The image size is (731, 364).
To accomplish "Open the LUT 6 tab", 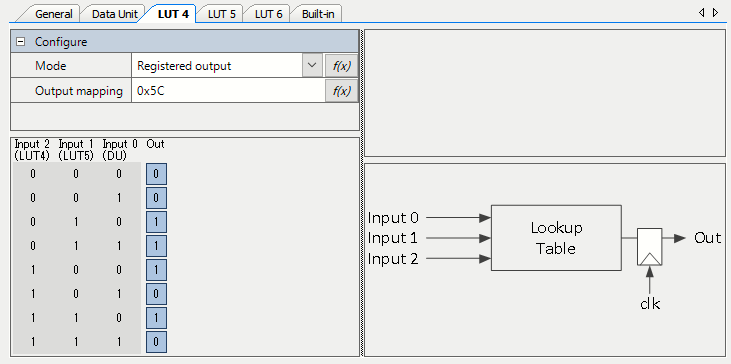I will [x=269, y=14].
